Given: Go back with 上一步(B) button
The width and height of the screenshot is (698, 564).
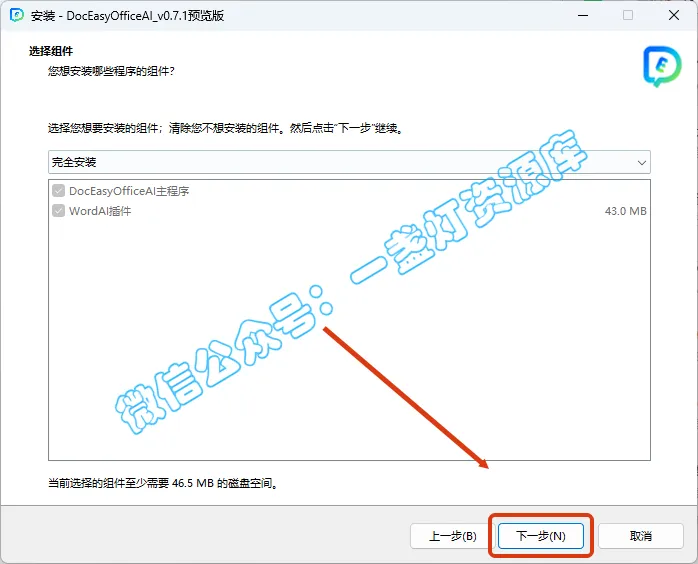Looking at the screenshot, I should 452,536.
